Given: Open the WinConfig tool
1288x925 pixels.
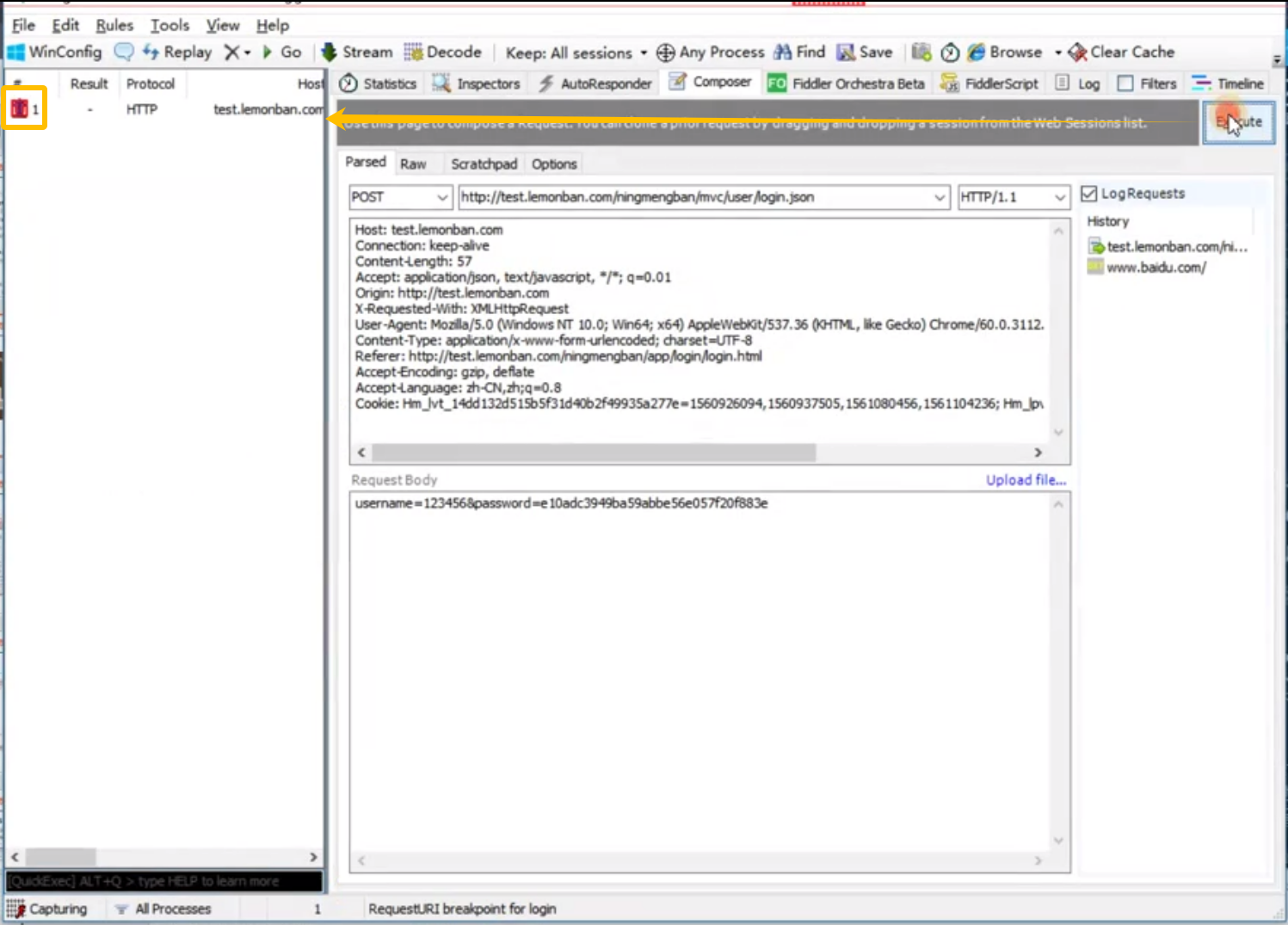Looking at the screenshot, I should 54,52.
